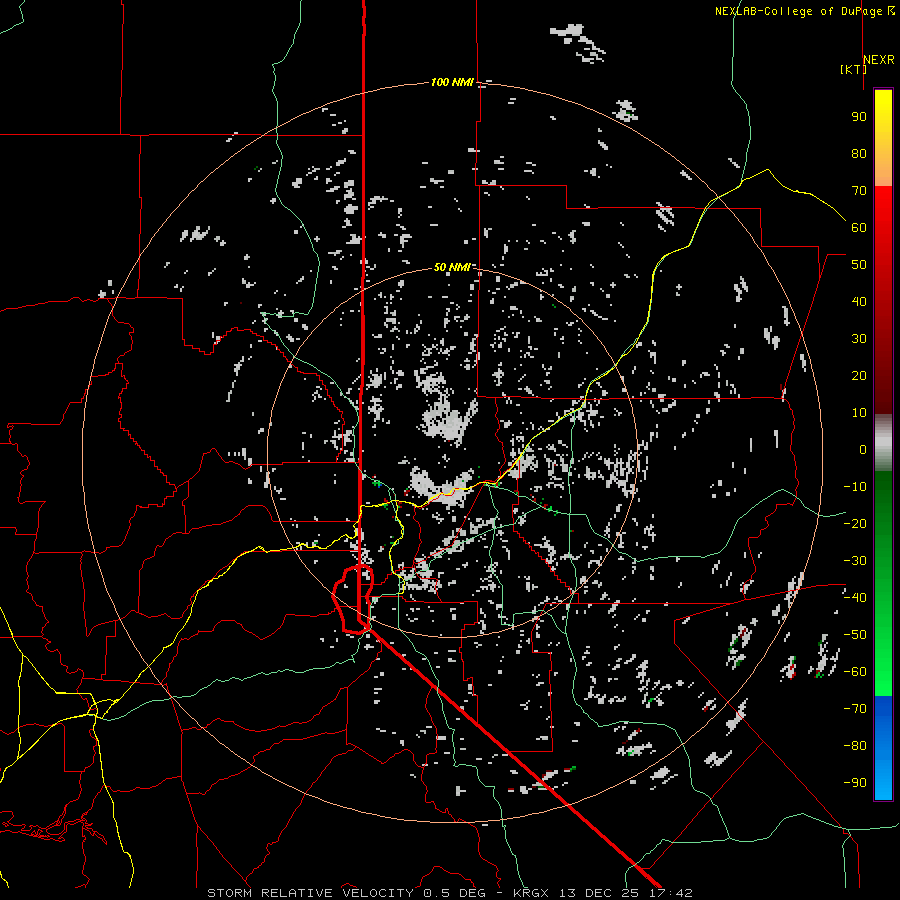Click the 0 value on the velocity scale

click(x=863, y=449)
